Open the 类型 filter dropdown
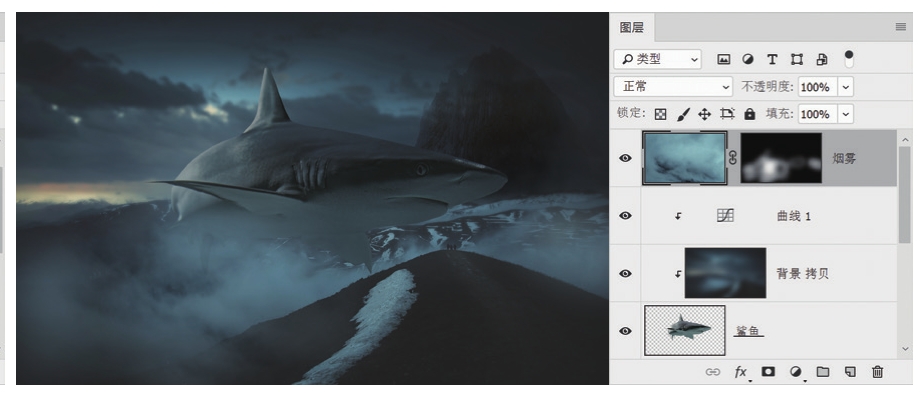This screenshot has height=393, width=921. tap(658, 59)
